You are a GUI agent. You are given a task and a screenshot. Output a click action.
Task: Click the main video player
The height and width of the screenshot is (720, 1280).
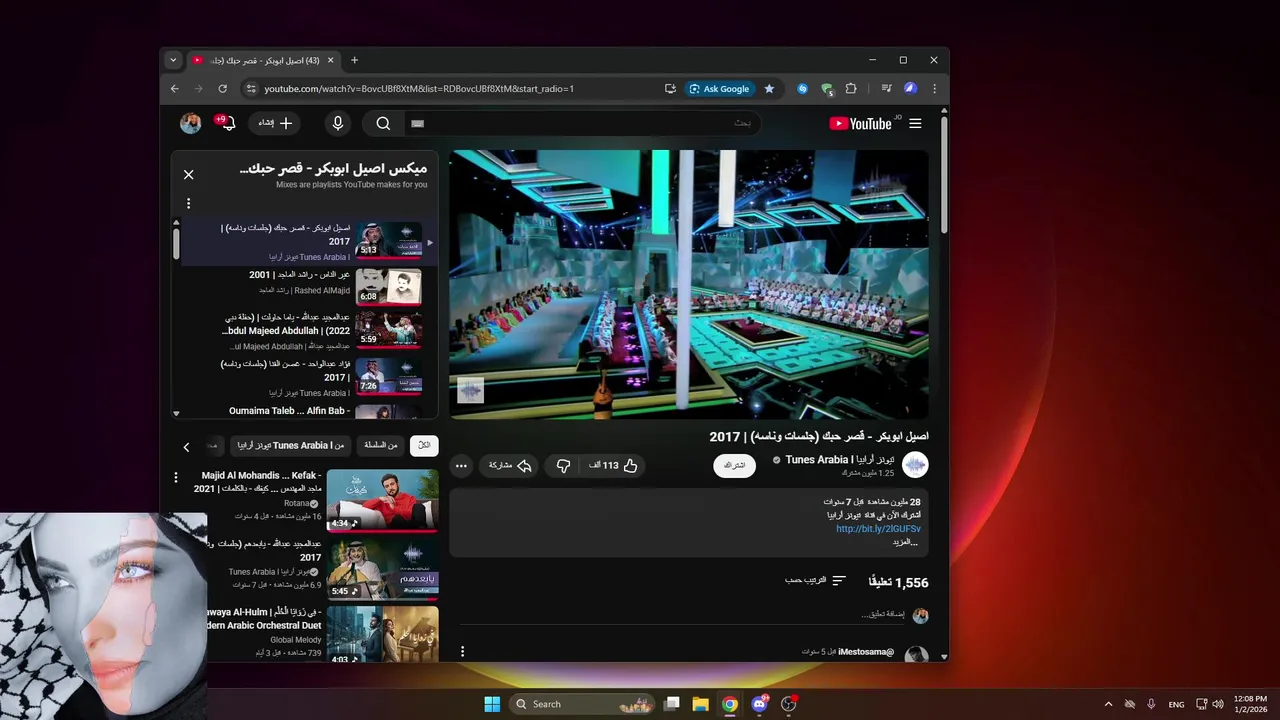689,284
